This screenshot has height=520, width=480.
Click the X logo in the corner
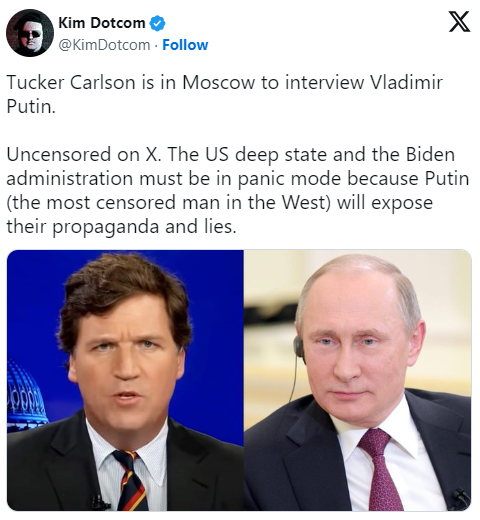[459, 21]
